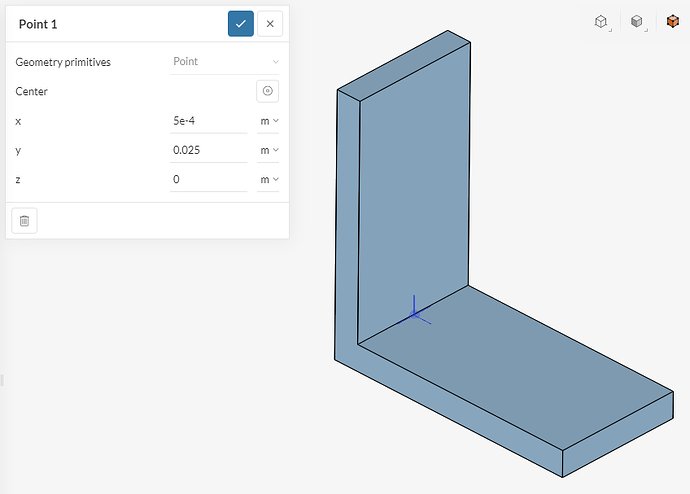Confirm Point 1 with the checkmark button

click(x=241, y=24)
